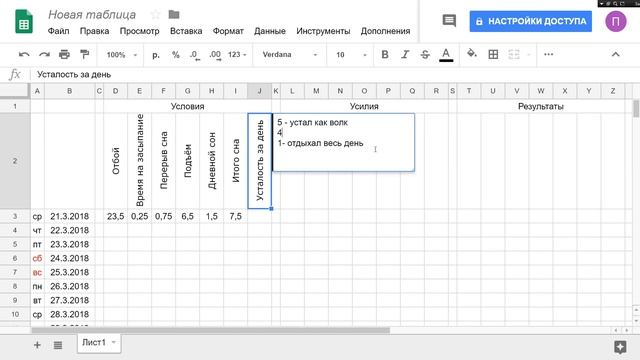Click cell with value 23,5
The width and height of the screenshot is (640, 360).
click(116, 216)
